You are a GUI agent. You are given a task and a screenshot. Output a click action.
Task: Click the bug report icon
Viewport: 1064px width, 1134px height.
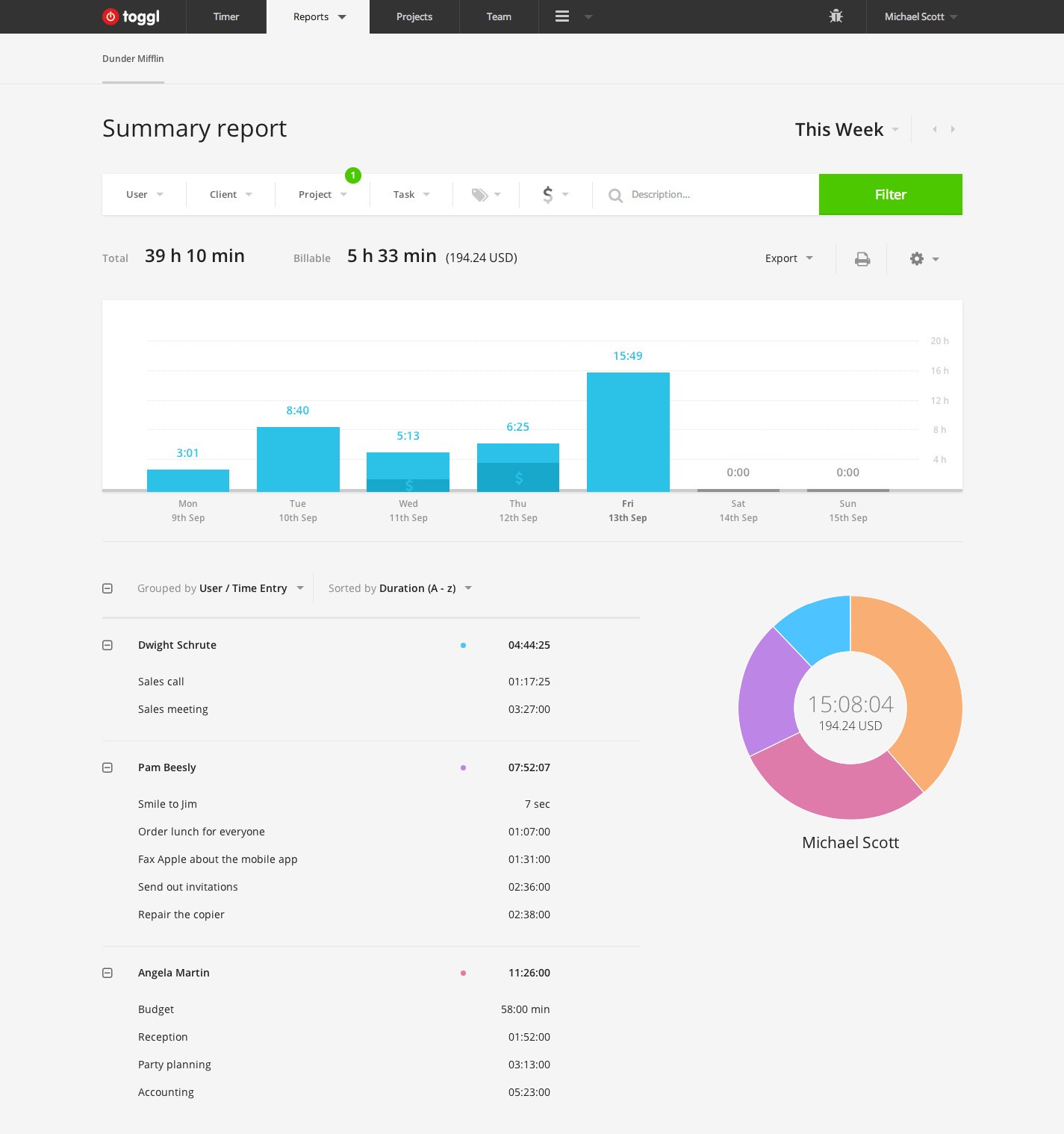coord(836,16)
